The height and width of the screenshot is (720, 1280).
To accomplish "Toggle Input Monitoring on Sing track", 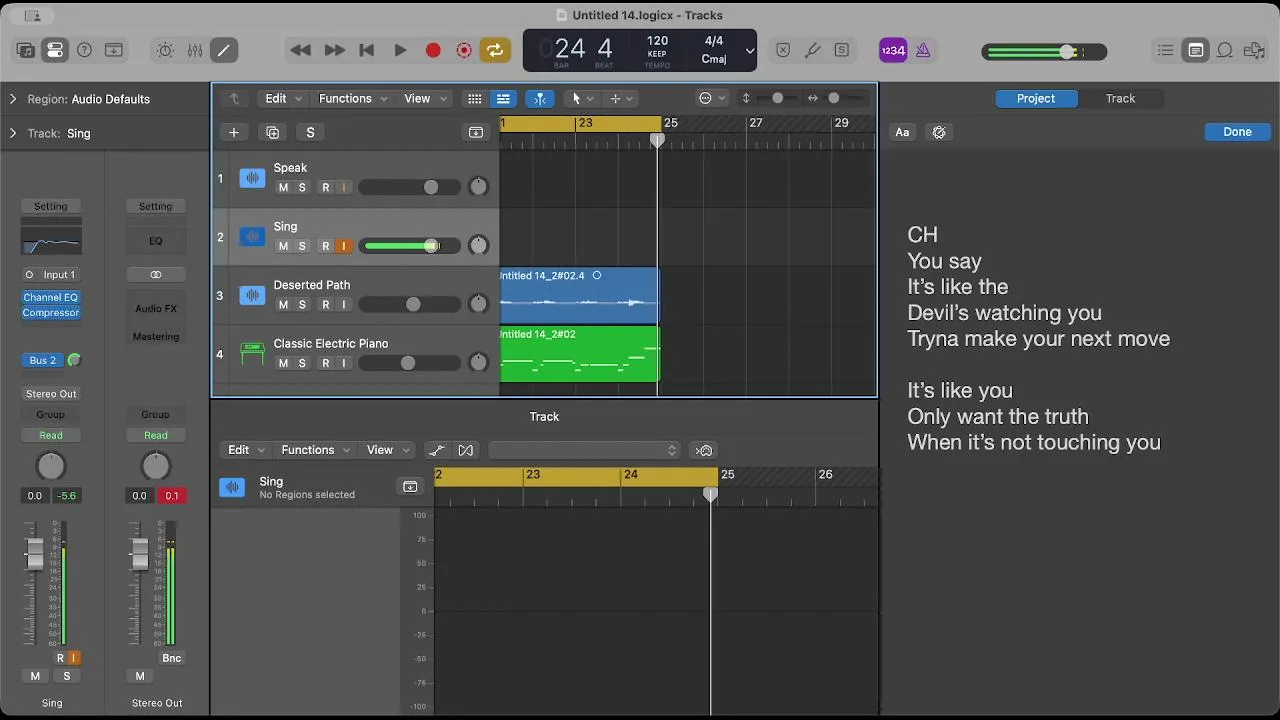I will 343,246.
